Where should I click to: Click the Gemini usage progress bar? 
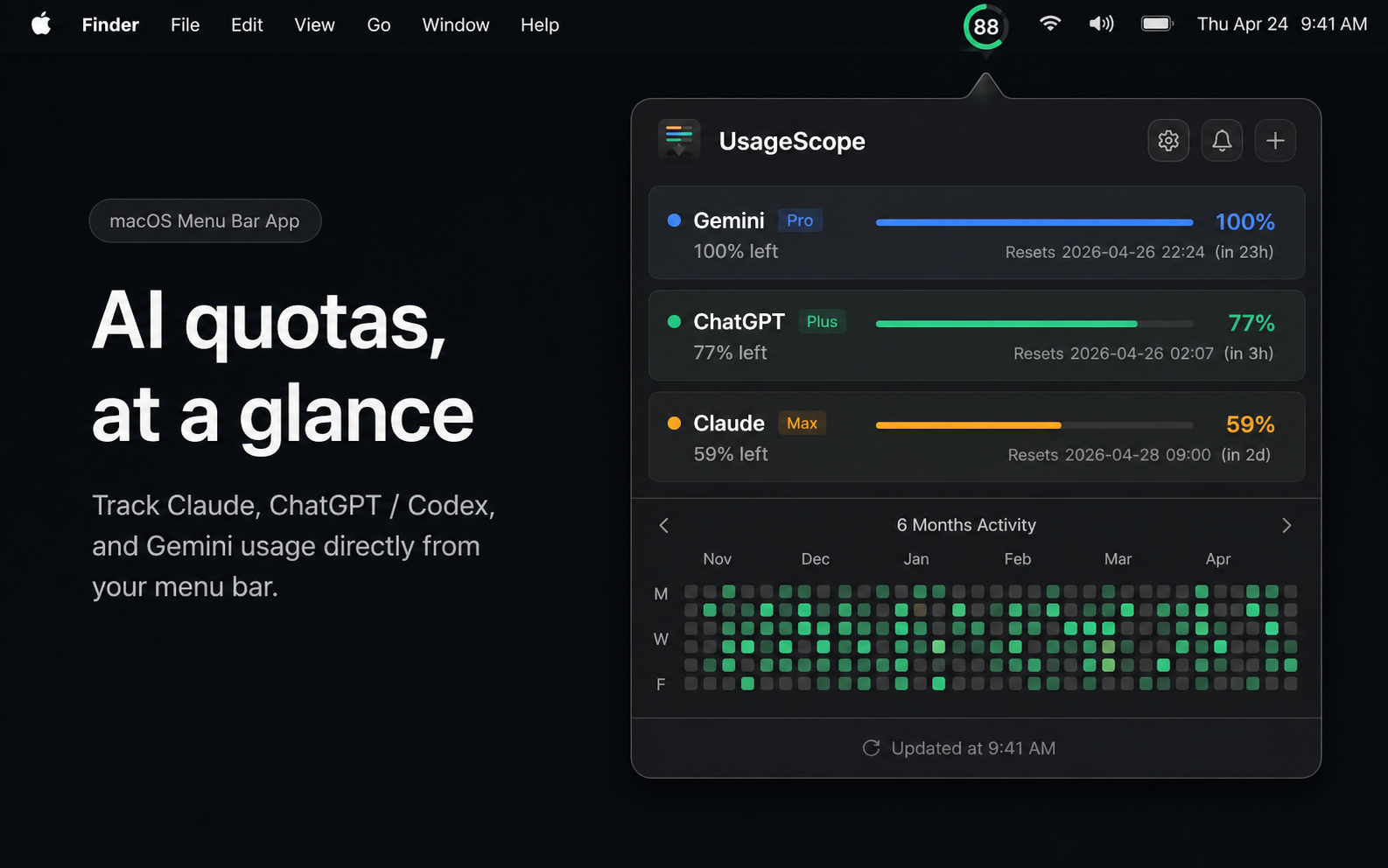(x=1034, y=222)
